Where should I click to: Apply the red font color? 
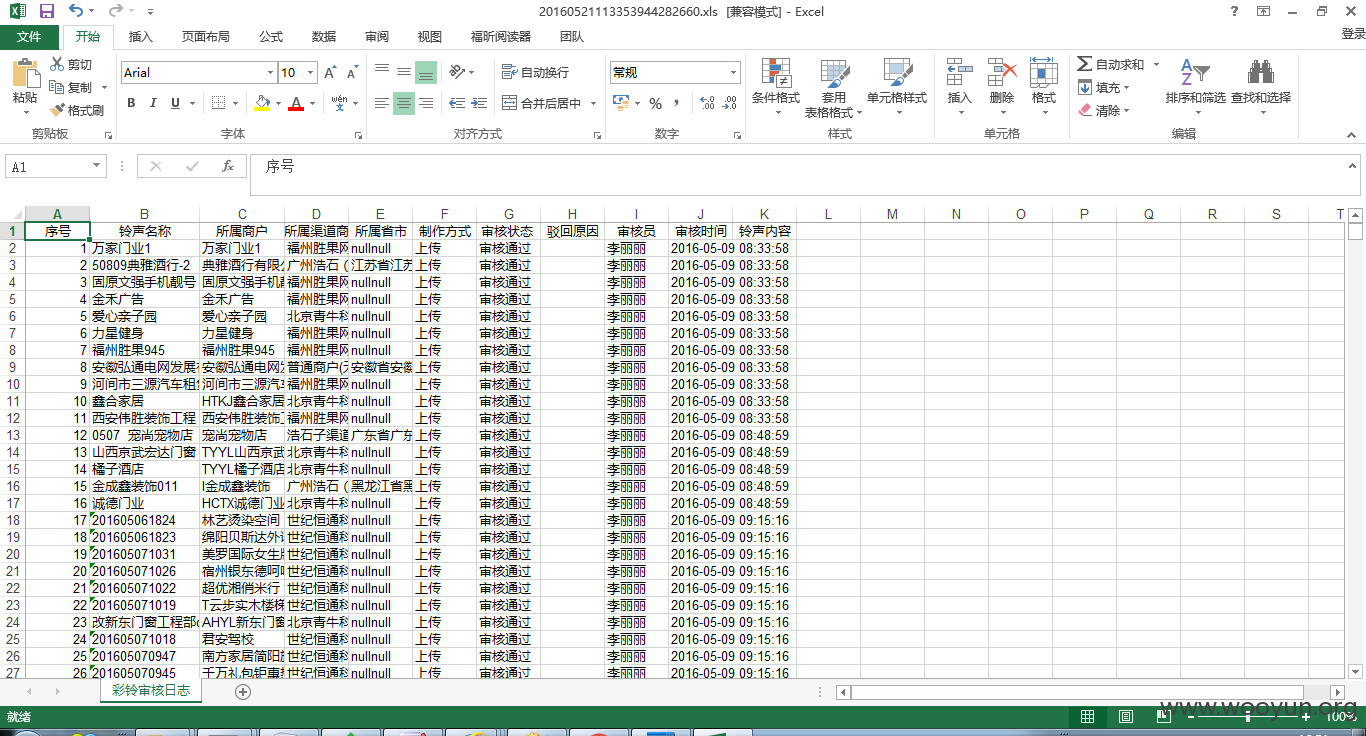296,103
